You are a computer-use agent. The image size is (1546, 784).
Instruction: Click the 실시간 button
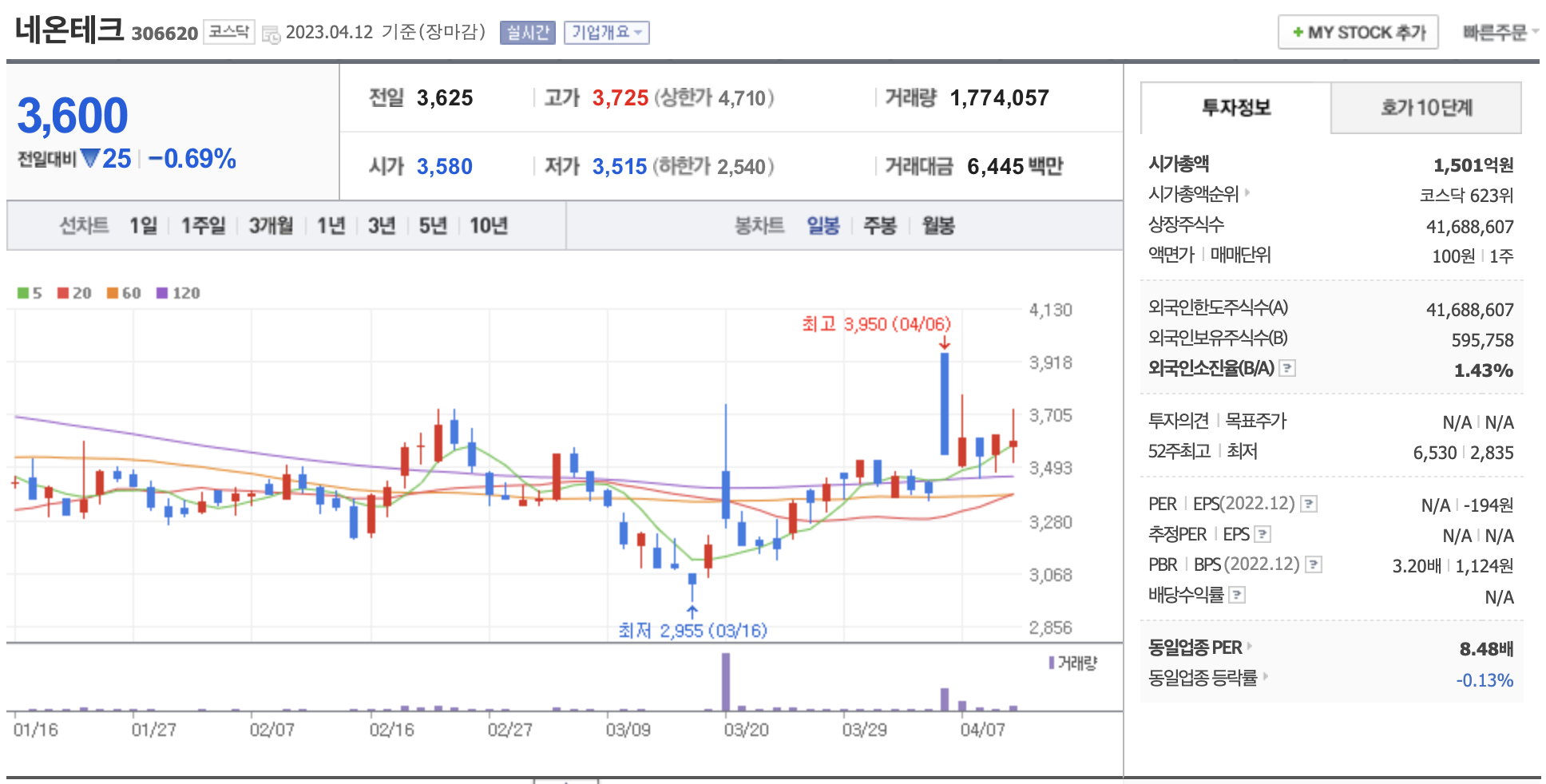tap(527, 33)
